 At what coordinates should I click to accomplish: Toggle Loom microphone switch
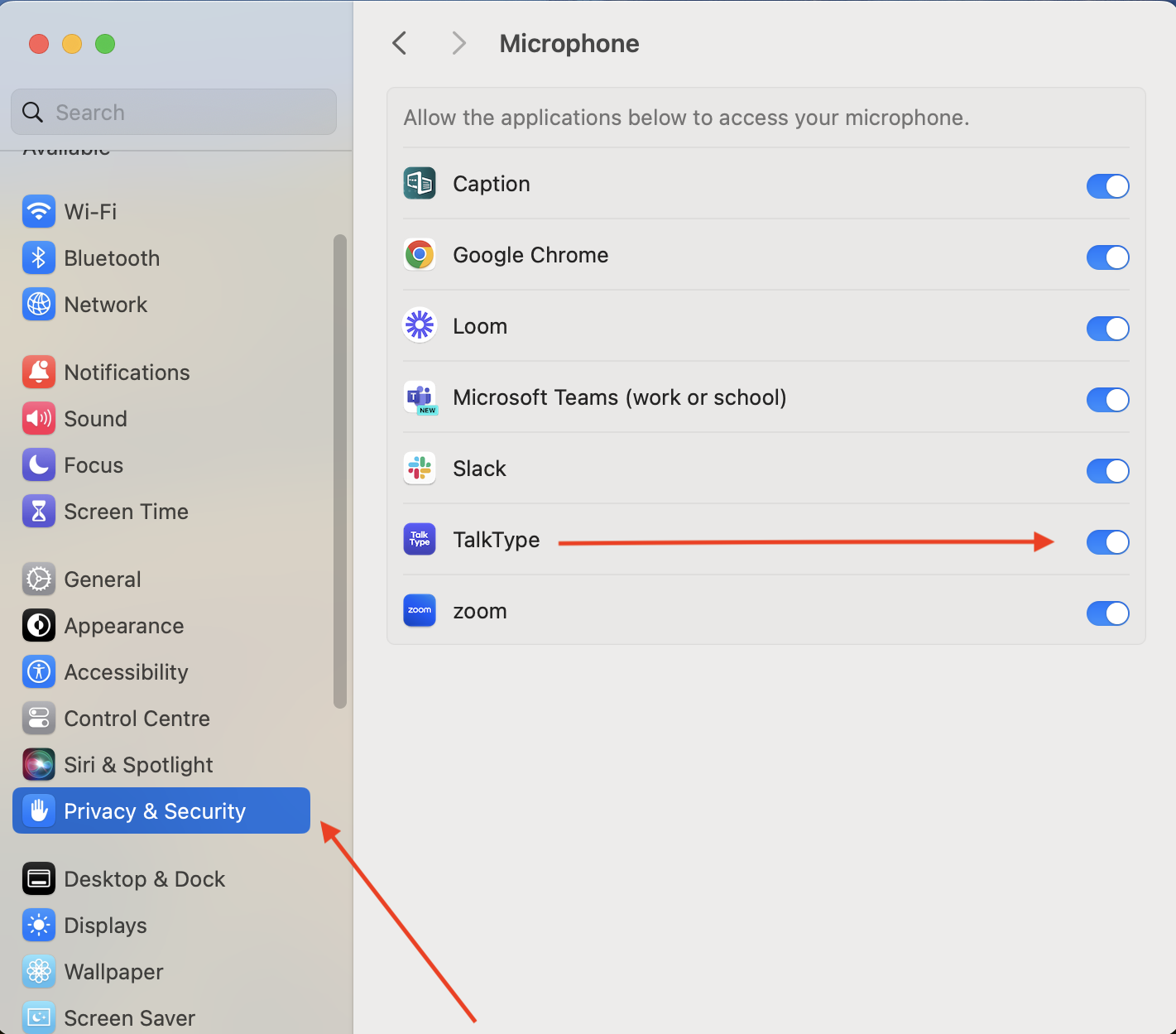click(1107, 329)
